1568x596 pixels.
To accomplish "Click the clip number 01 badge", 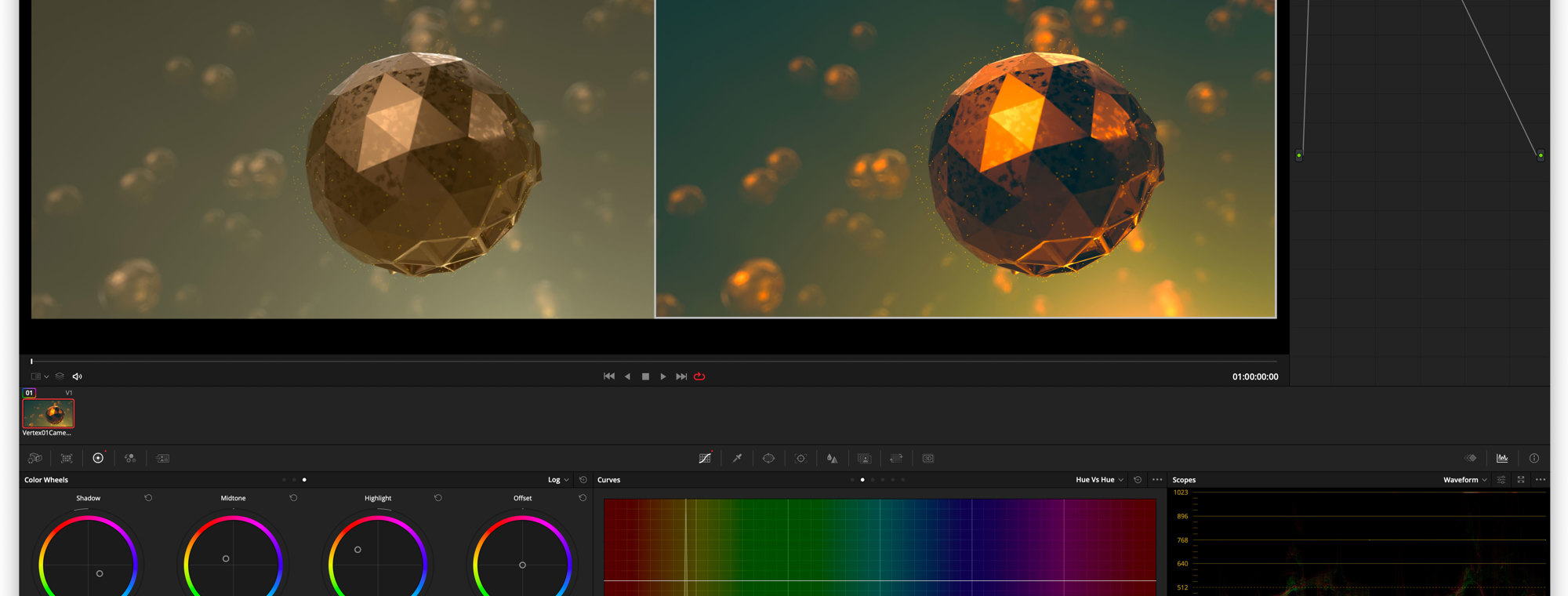I will [x=29, y=393].
